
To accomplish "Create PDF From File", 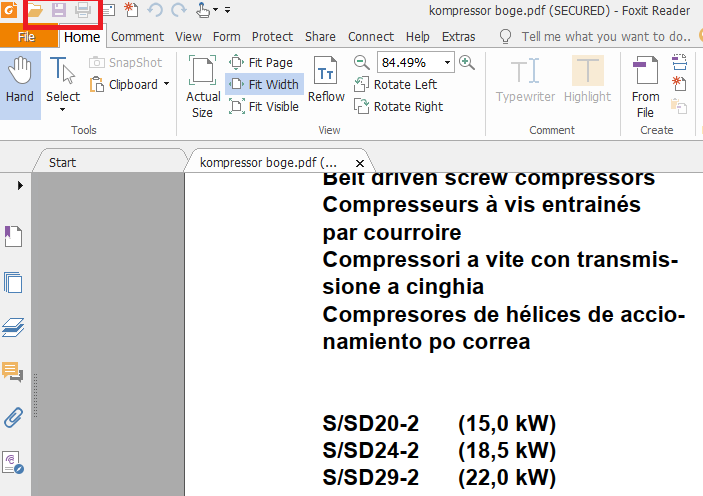I will tap(645, 86).
